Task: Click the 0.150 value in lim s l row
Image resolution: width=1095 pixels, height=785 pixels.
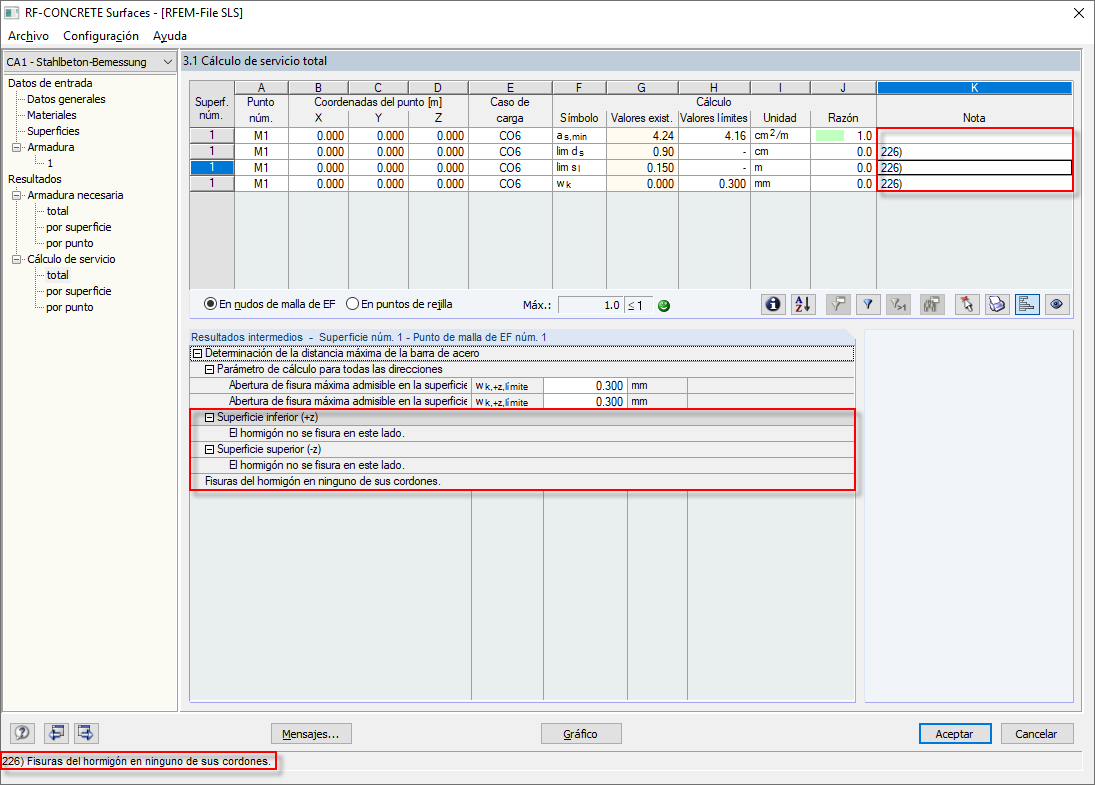Action: pos(642,168)
